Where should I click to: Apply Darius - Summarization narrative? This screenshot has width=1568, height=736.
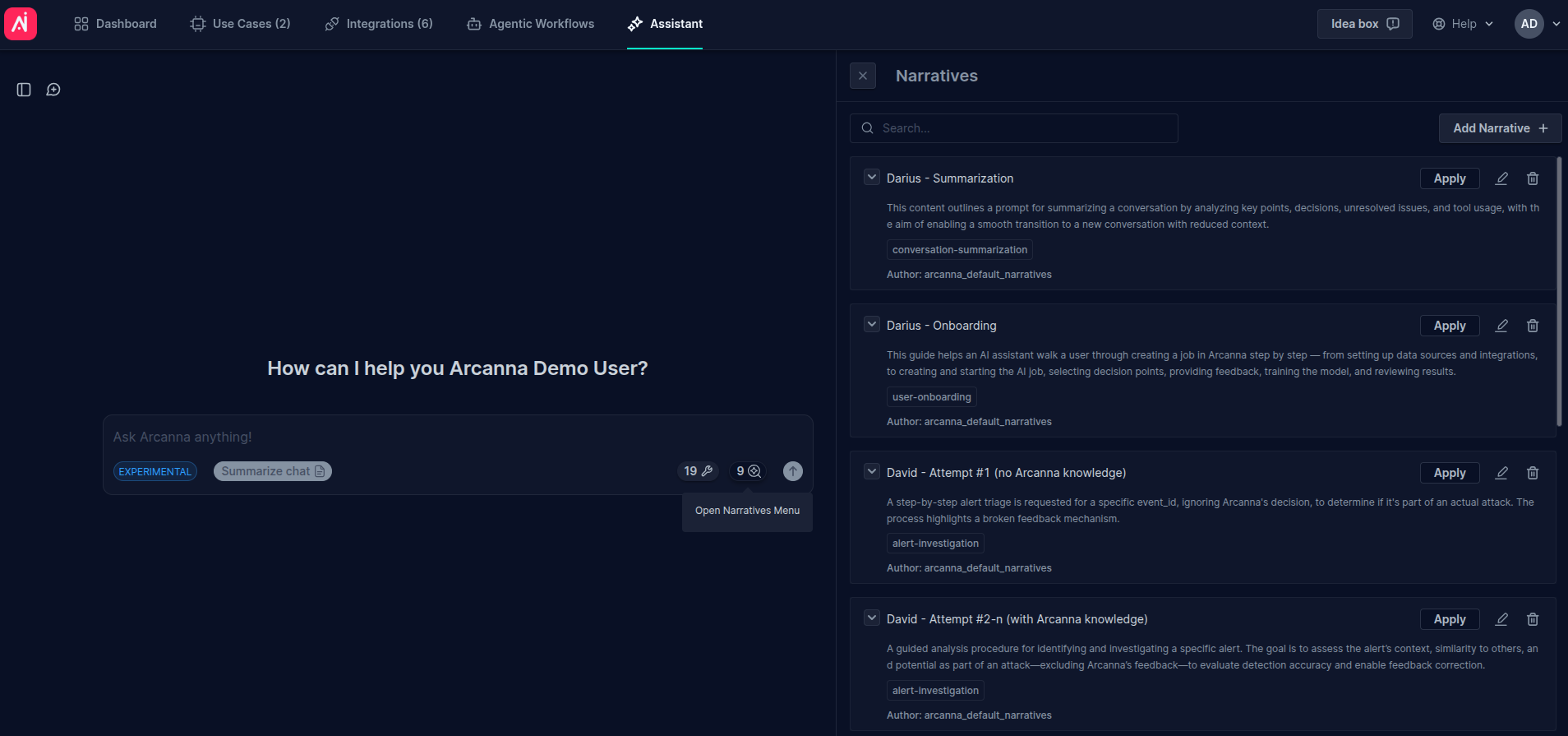tap(1450, 178)
